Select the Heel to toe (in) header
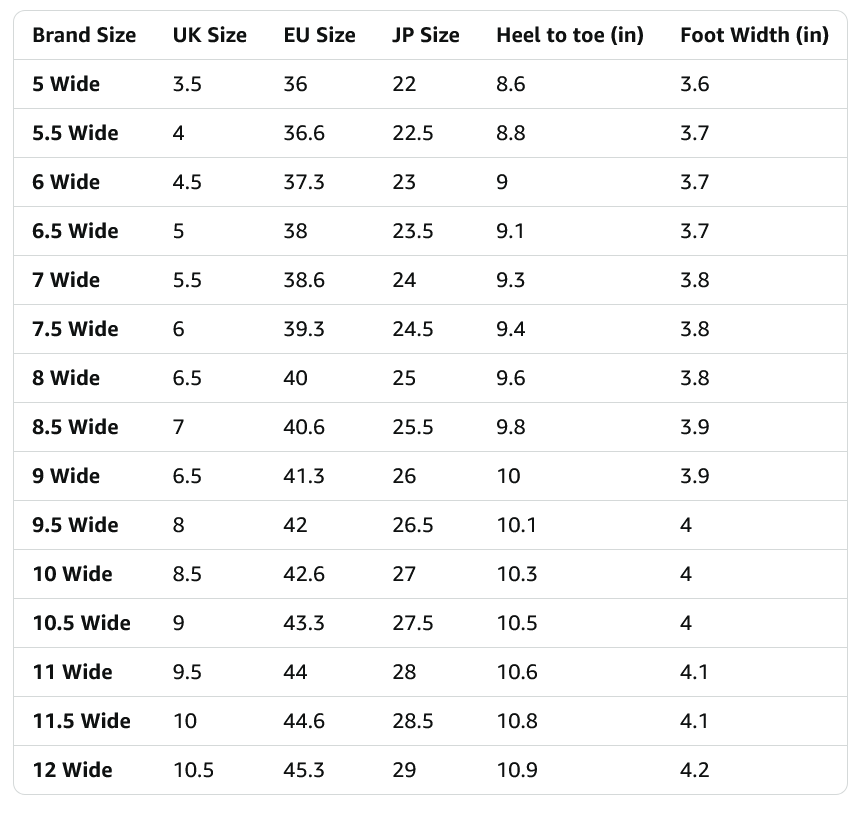The image size is (850, 816). [x=569, y=35]
